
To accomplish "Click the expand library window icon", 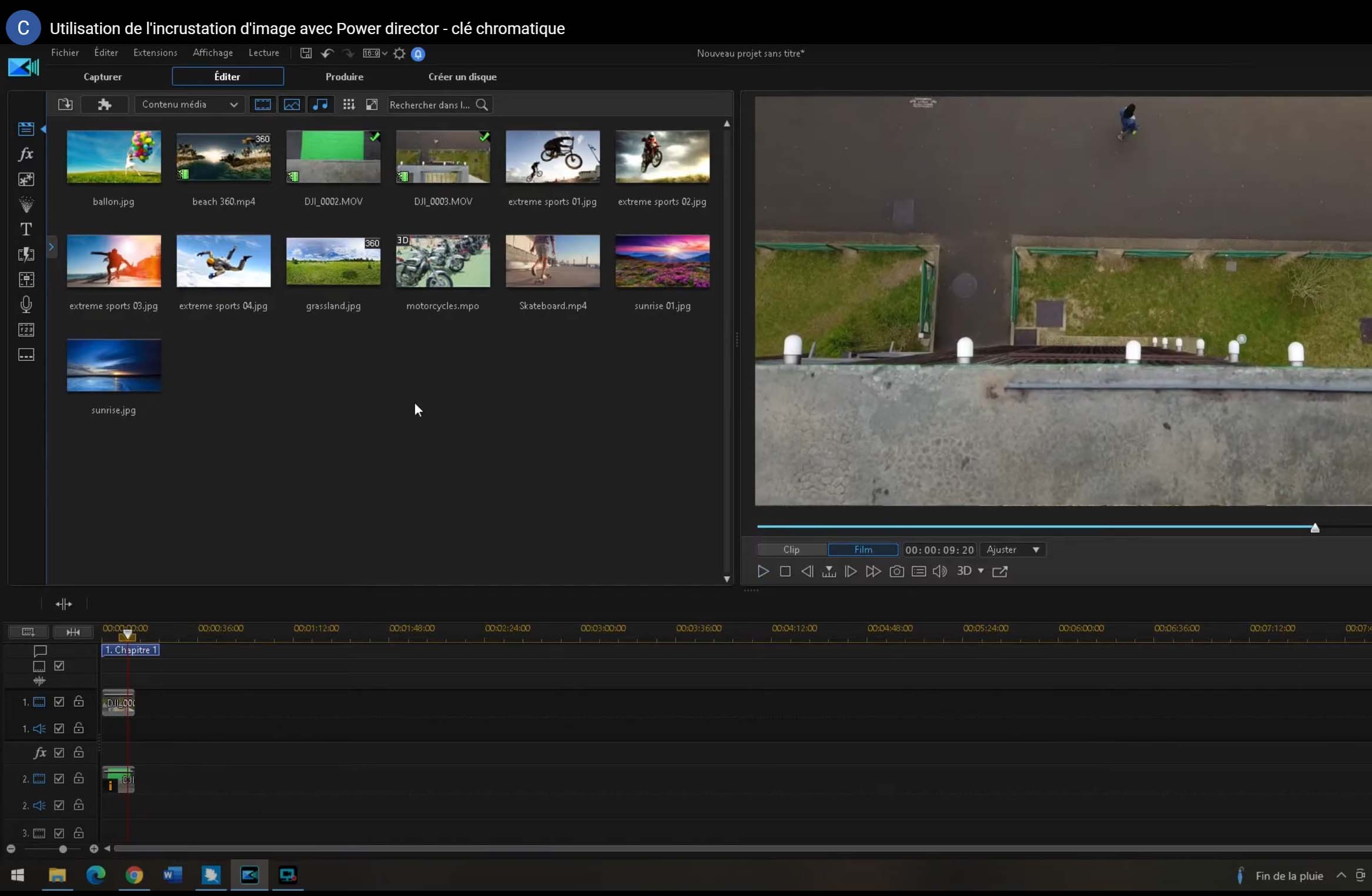I will pyautogui.click(x=372, y=105).
